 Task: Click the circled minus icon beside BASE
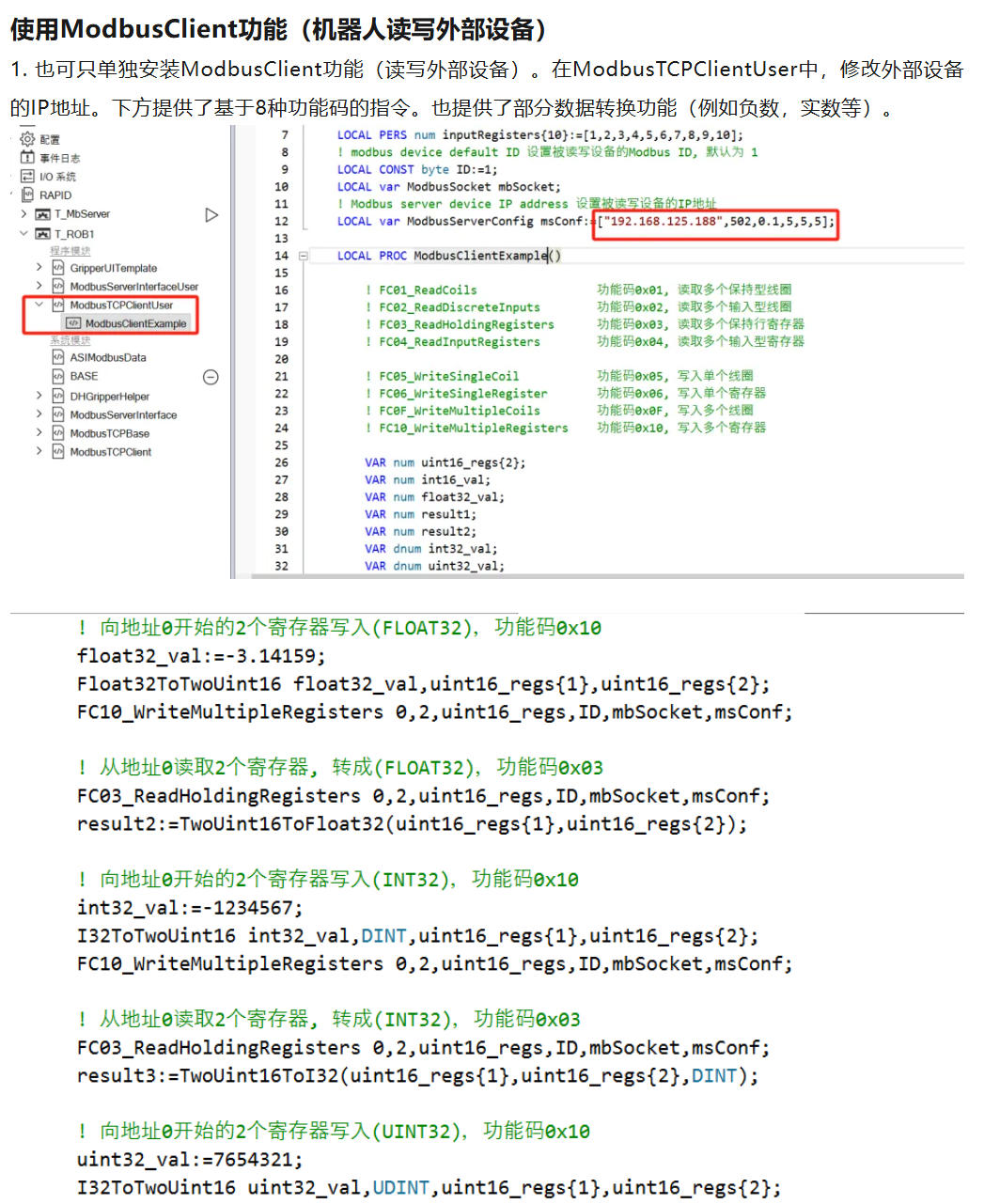(211, 377)
